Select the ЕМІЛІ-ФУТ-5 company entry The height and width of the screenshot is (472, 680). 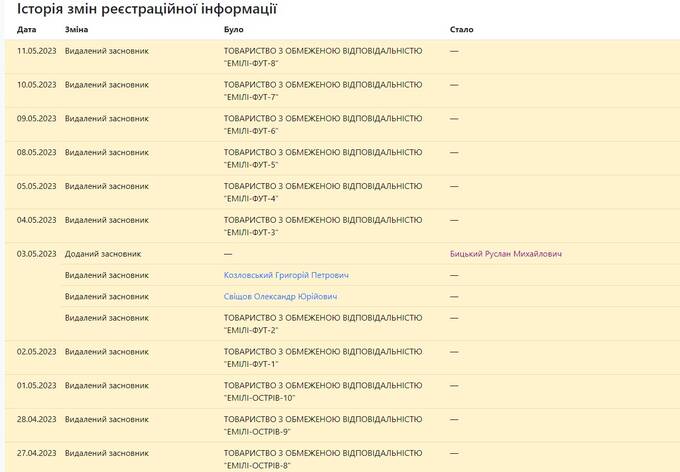(323, 158)
